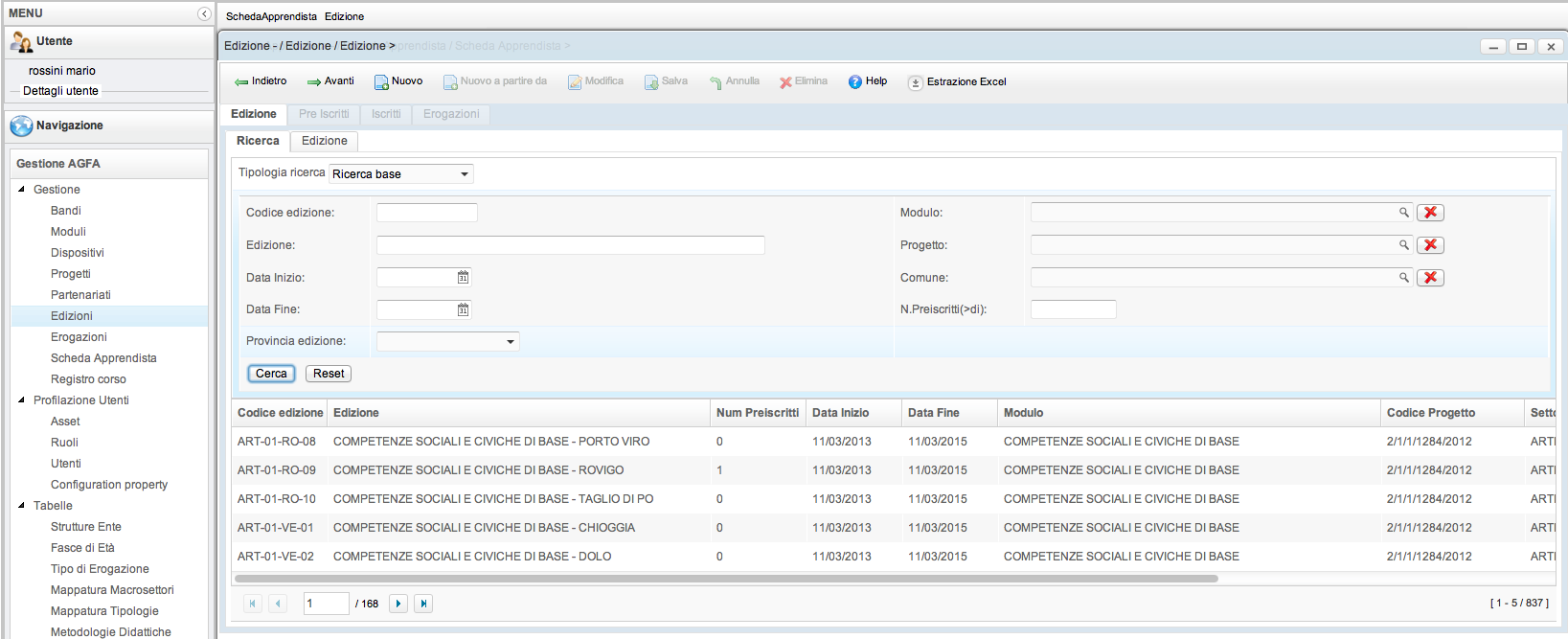Image resolution: width=1568 pixels, height=639 pixels.
Task: Click the Estrazione Excel export icon
Action: 916,83
